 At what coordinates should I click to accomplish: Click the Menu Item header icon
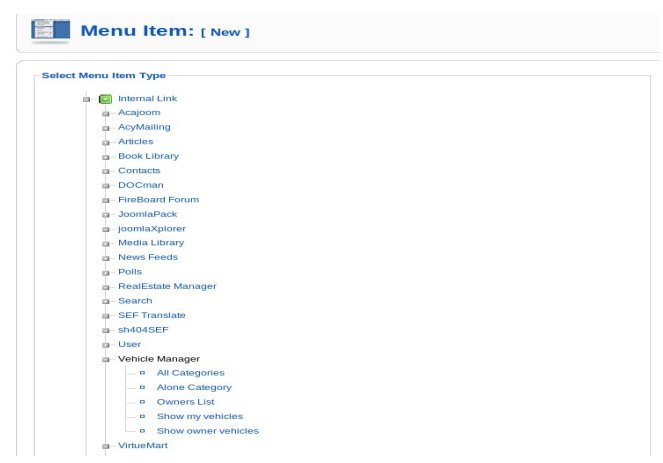click(x=51, y=30)
